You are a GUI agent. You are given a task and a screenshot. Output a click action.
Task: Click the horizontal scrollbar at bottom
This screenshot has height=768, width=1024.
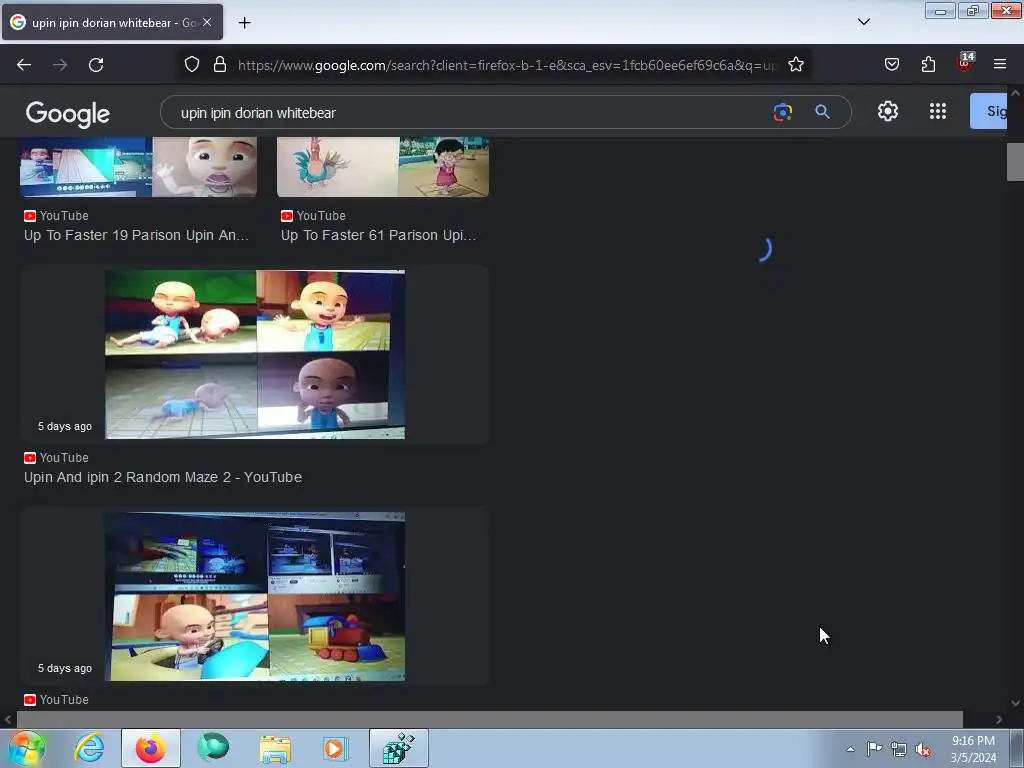pyautogui.click(x=490, y=719)
